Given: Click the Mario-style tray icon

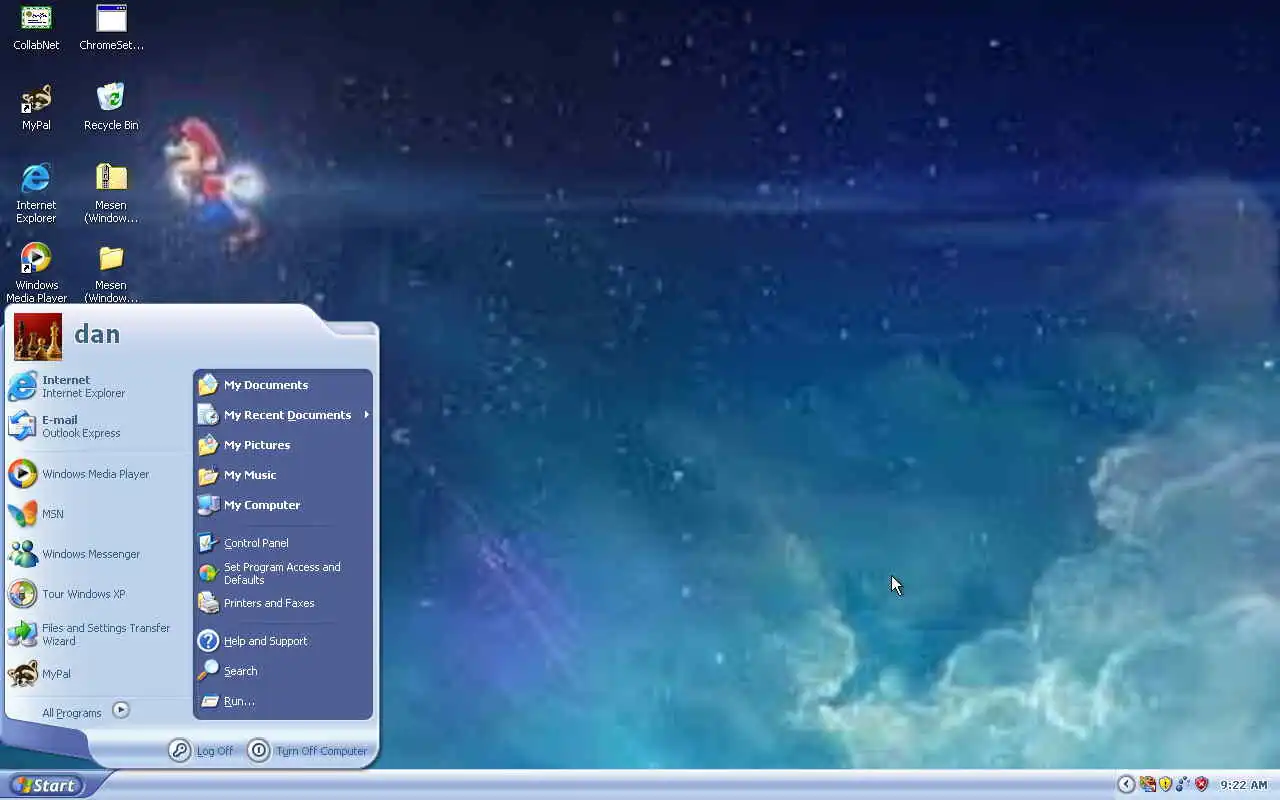Looking at the screenshot, I should click(1147, 785).
